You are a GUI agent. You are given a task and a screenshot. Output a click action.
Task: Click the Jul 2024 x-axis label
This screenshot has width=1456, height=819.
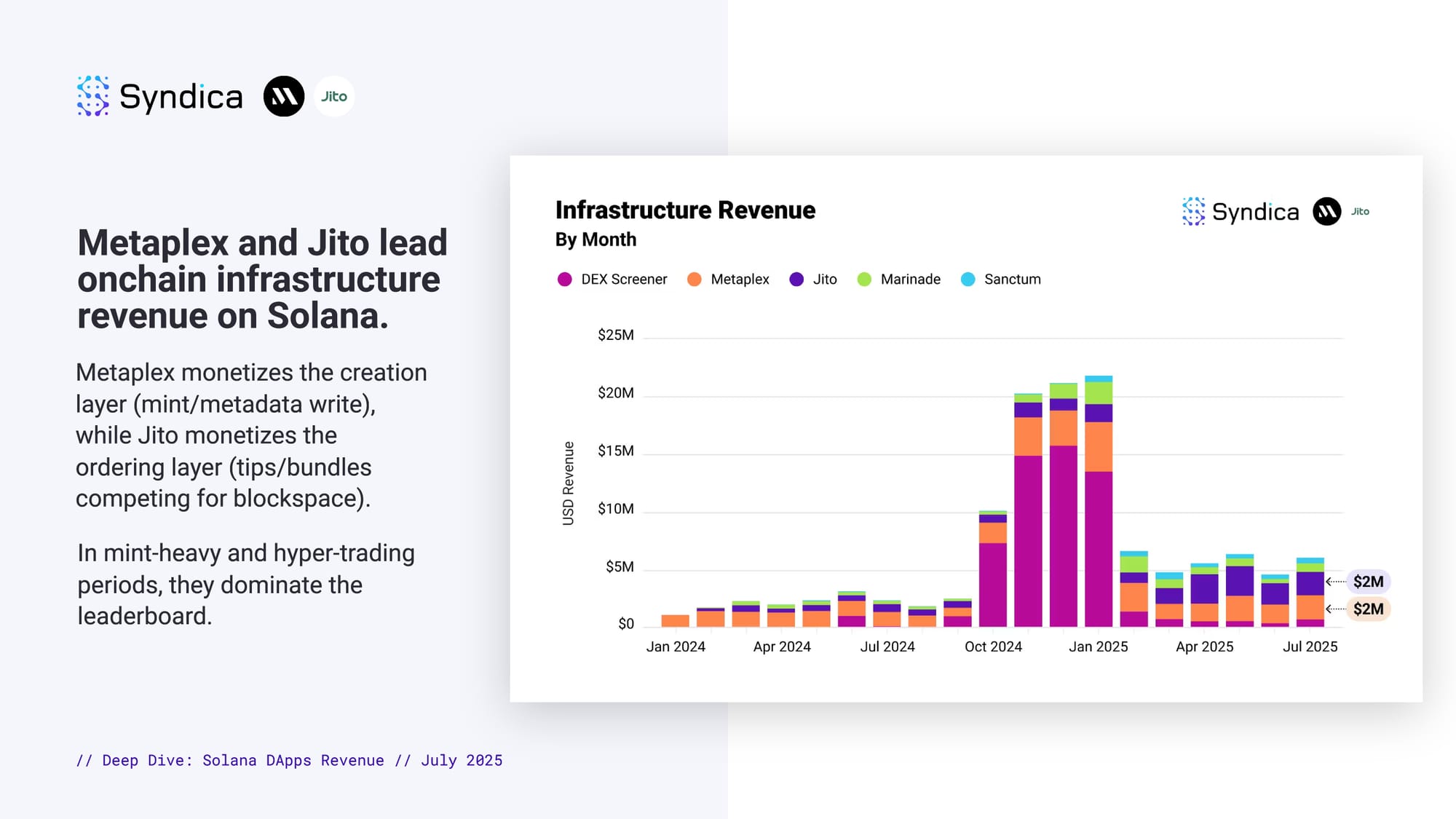point(887,646)
